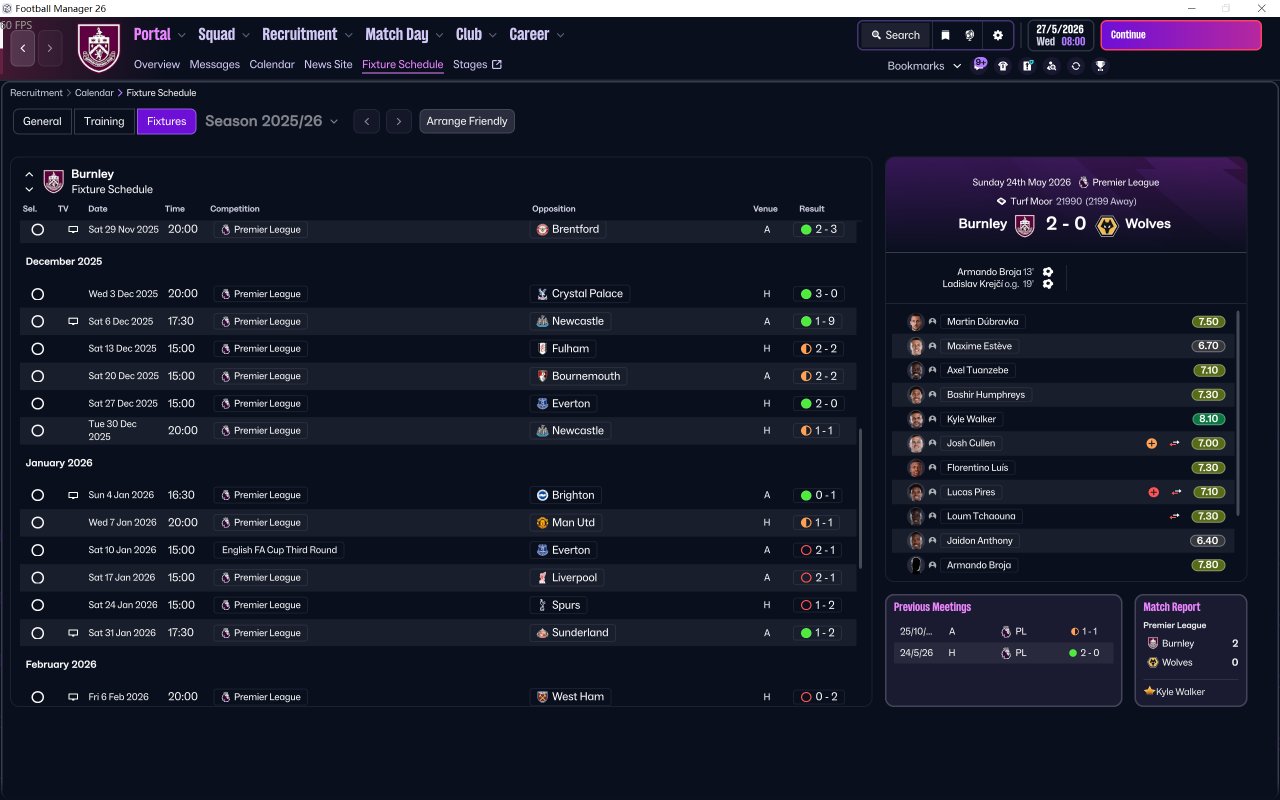
Task: Click goal ball icon beside Armando Broja 13'
Action: (1048, 272)
